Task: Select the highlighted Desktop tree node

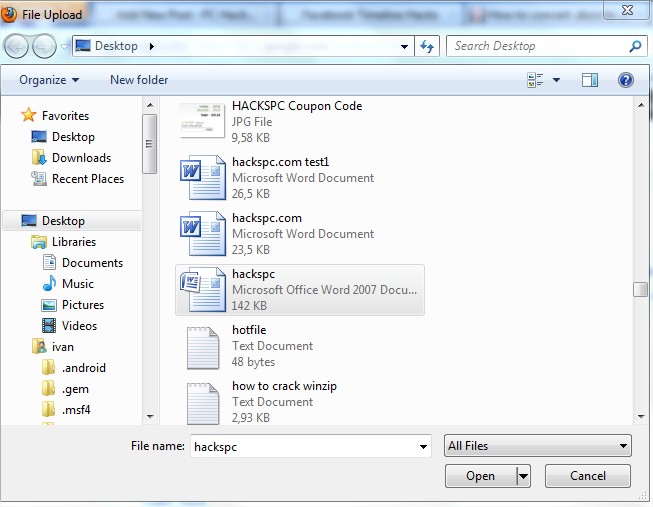Action: click(72, 220)
